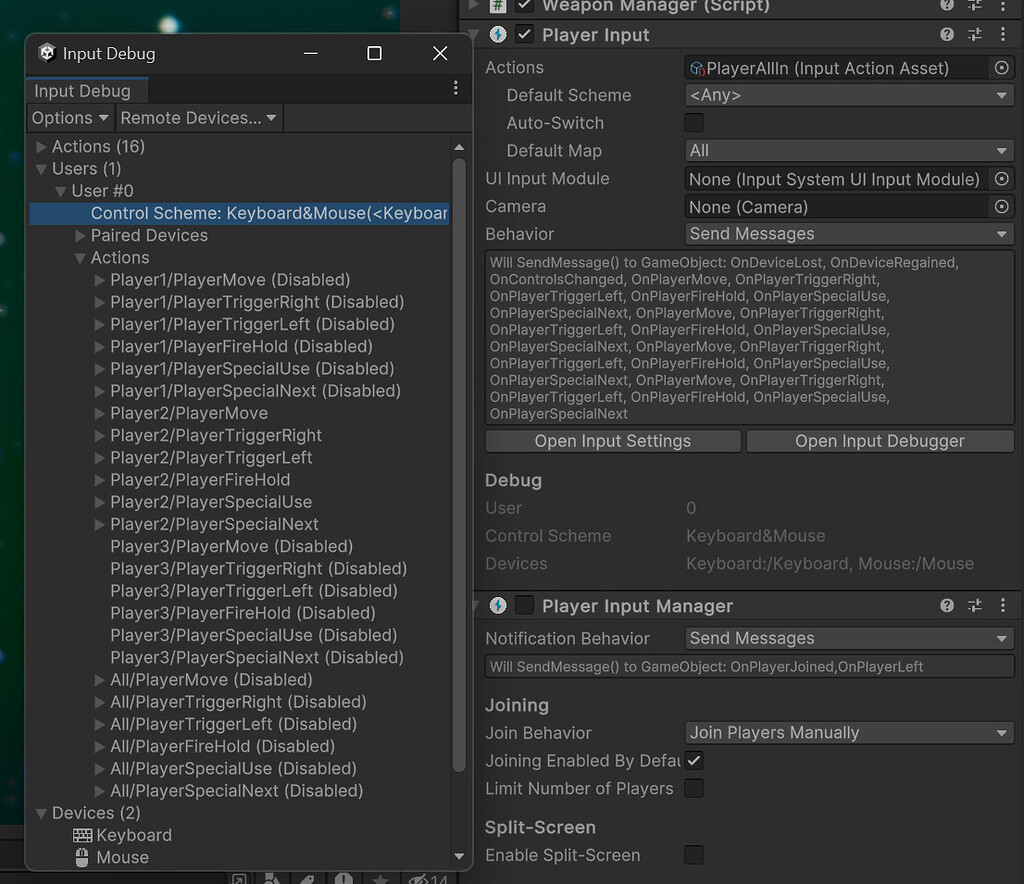Select the Keyboard device icon
This screenshot has width=1024, height=884.
(x=83, y=835)
